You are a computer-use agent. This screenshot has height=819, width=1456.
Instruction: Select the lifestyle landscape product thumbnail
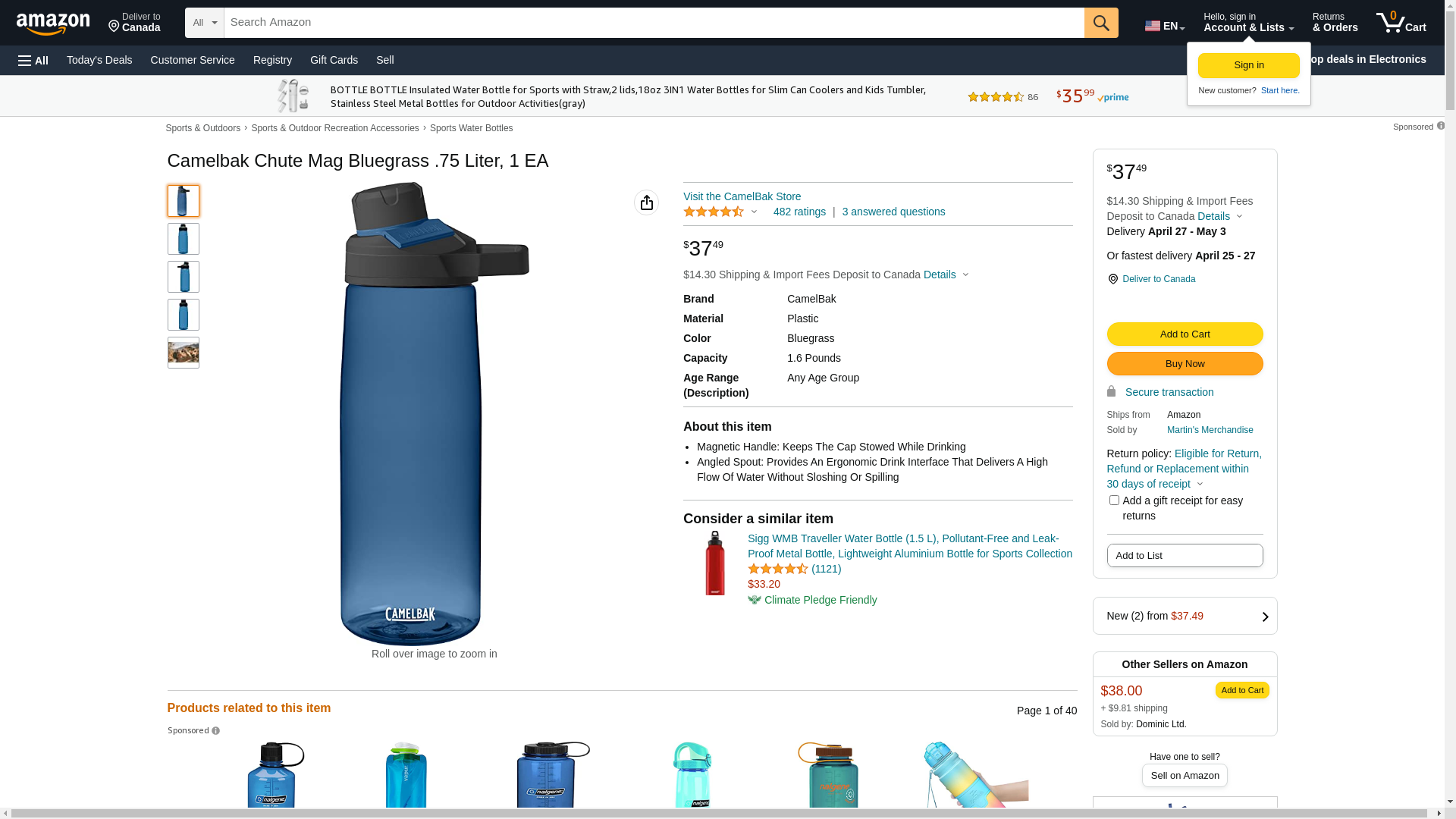point(184,353)
